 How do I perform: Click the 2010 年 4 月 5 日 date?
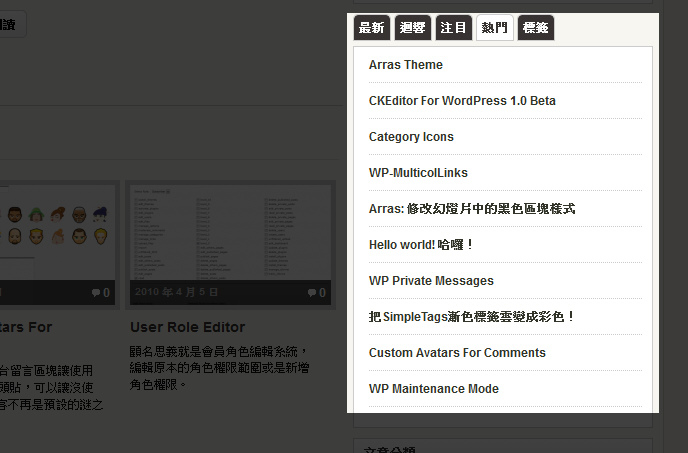click(x=176, y=292)
